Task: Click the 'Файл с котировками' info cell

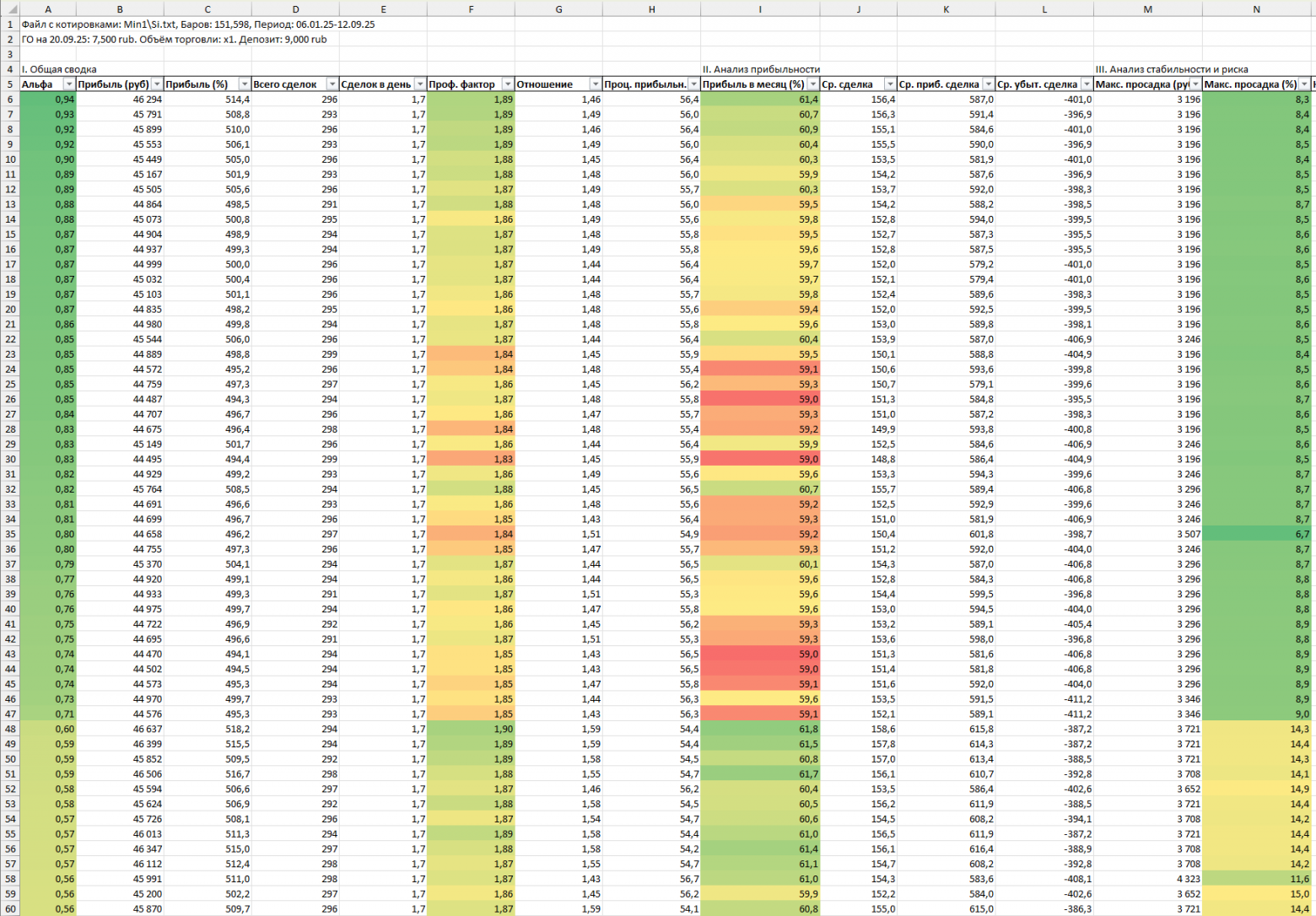Action: 198,24
